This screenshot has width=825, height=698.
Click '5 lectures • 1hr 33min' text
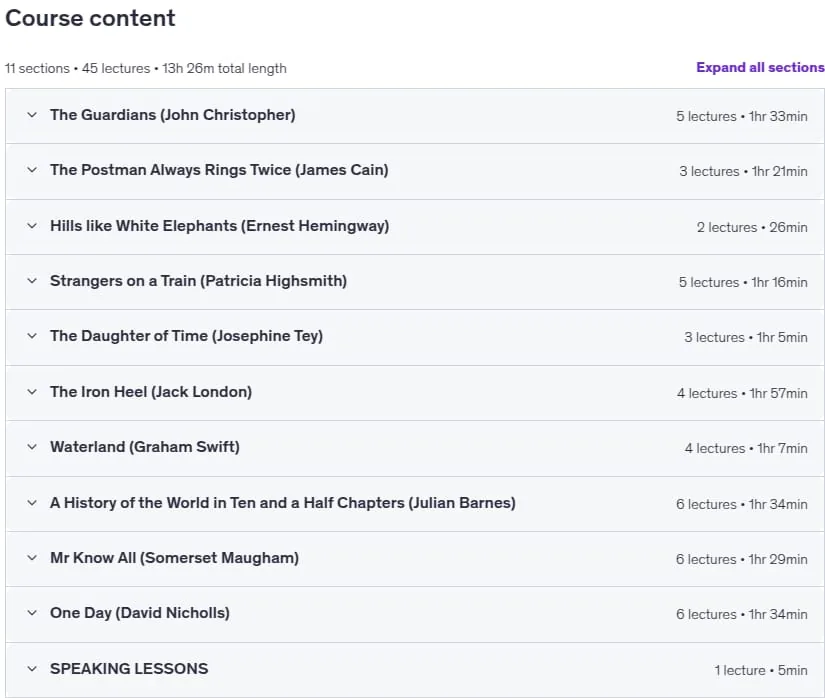point(741,116)
